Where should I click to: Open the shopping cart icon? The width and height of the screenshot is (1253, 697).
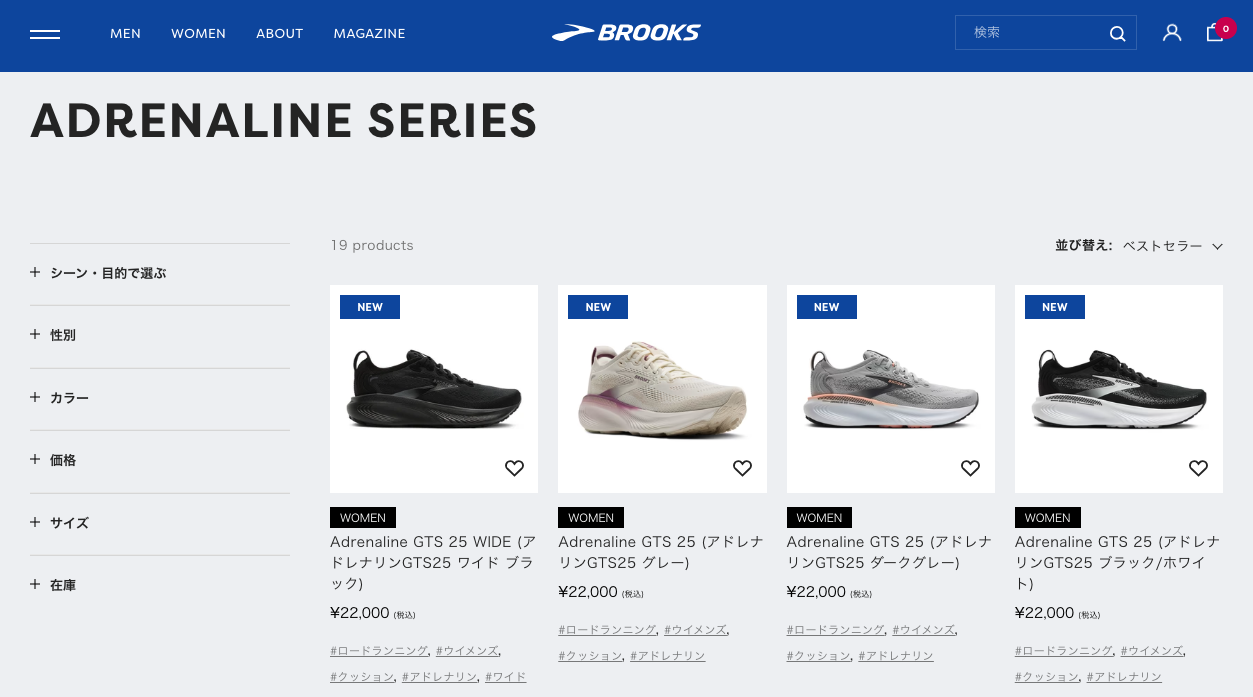[x=1215, y=33]
